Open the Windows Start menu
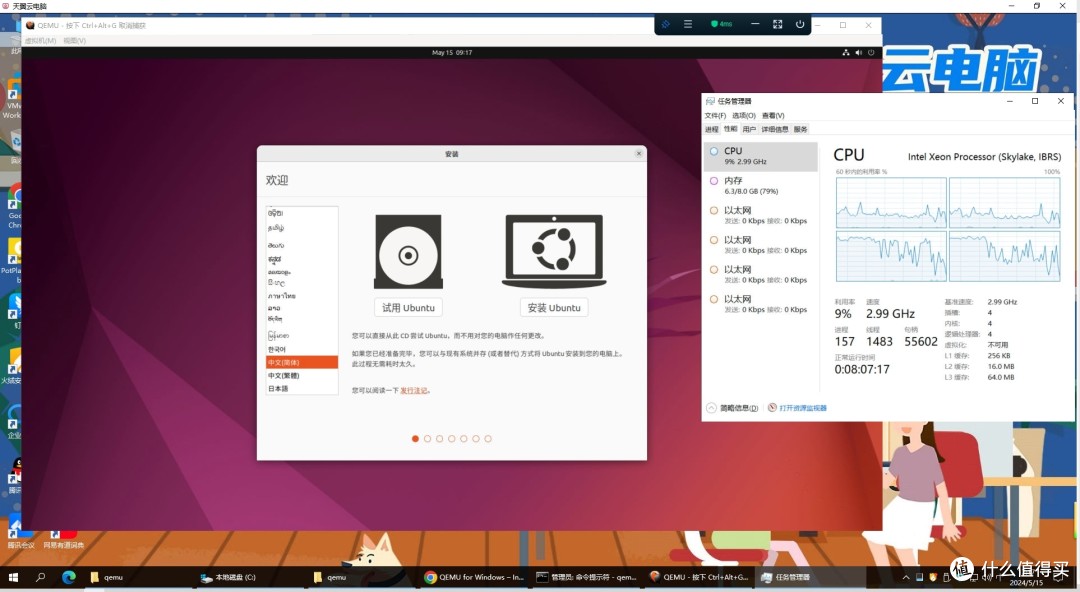 click(x=12, y=578)
